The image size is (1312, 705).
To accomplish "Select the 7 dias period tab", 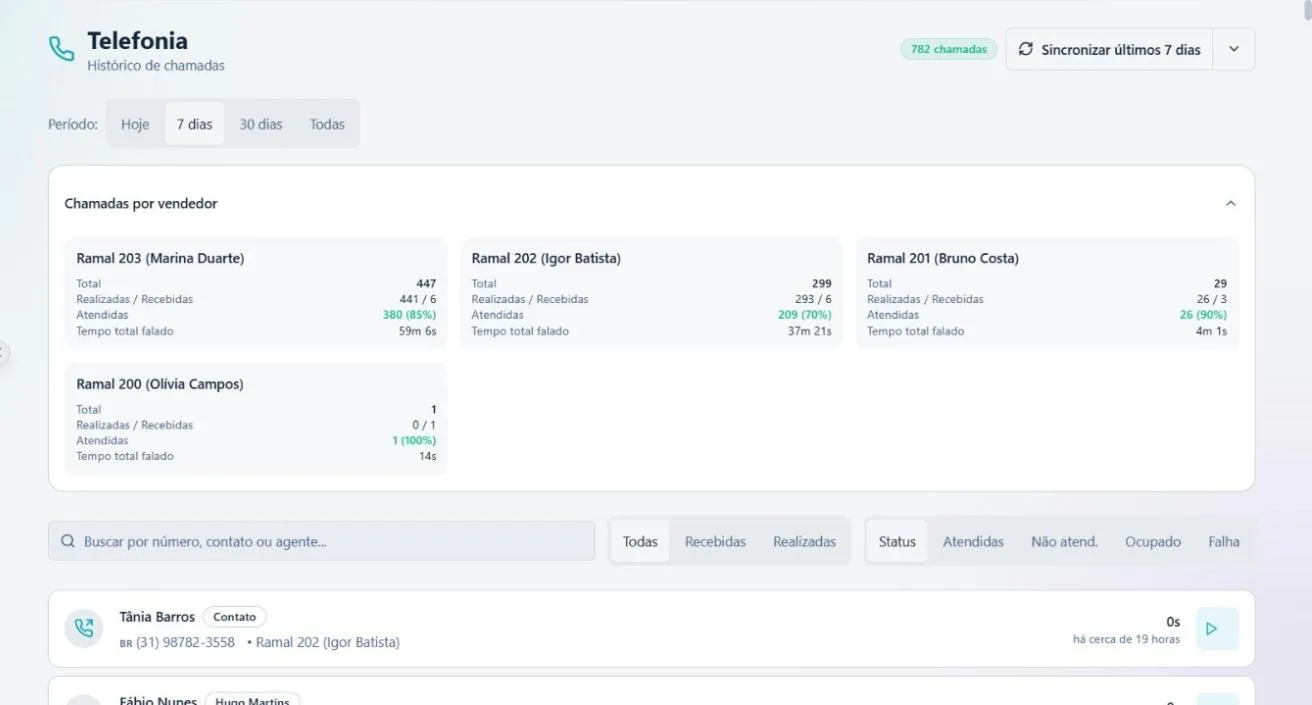I will pyautogui.click(x=195, y=124).
